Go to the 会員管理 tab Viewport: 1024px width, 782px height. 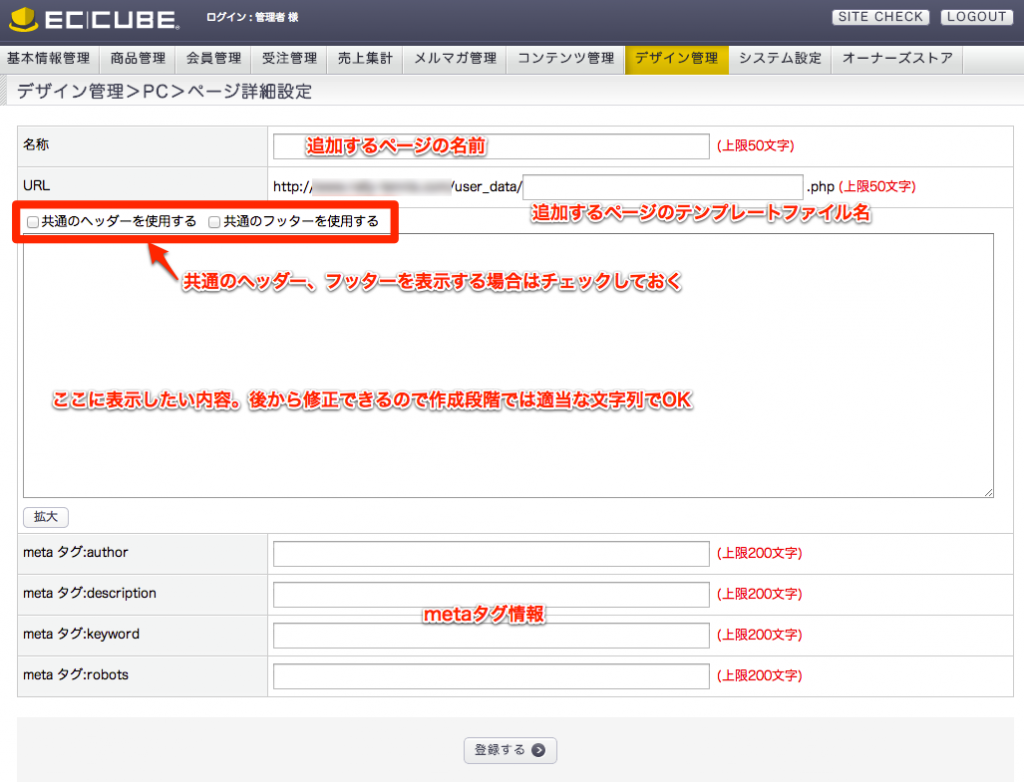[214, 59]
